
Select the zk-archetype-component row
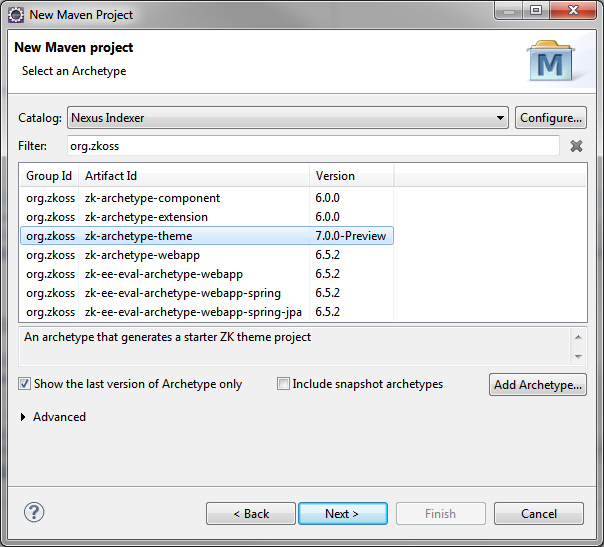tap(207, 198)
